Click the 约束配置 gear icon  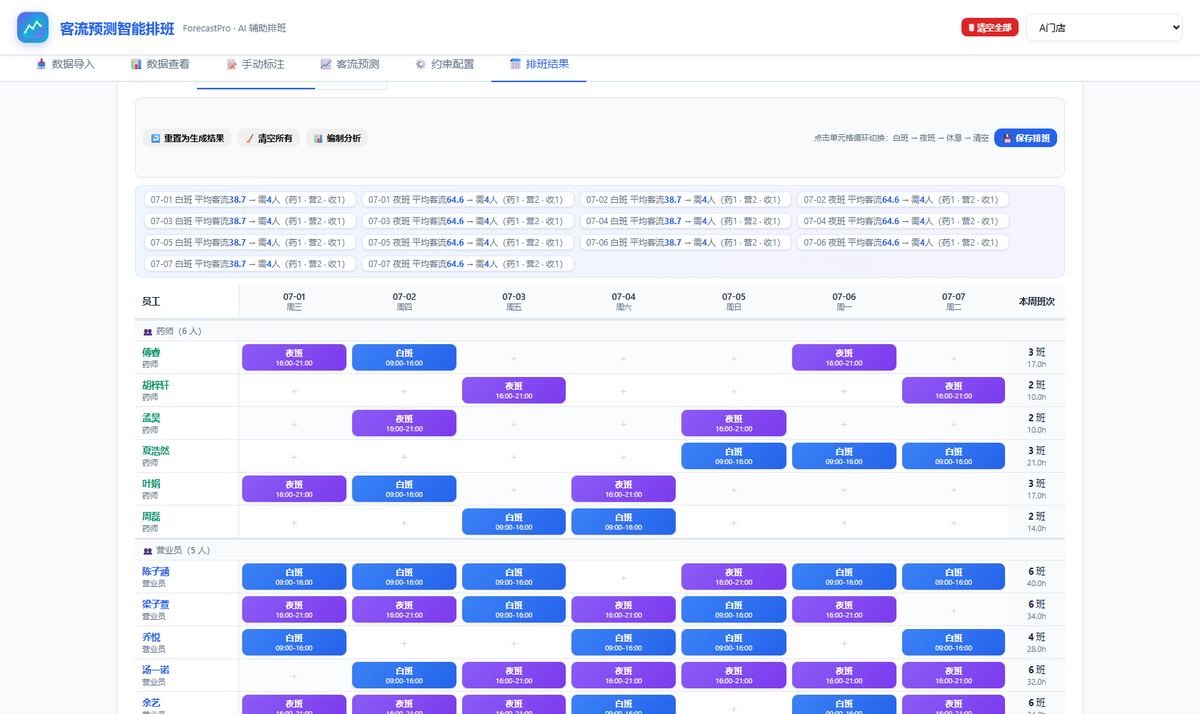tap(421, 64)
